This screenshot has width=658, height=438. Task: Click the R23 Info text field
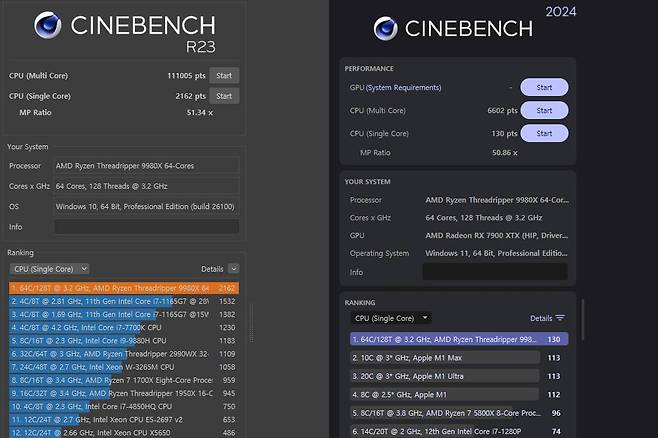tap(147, 227)
